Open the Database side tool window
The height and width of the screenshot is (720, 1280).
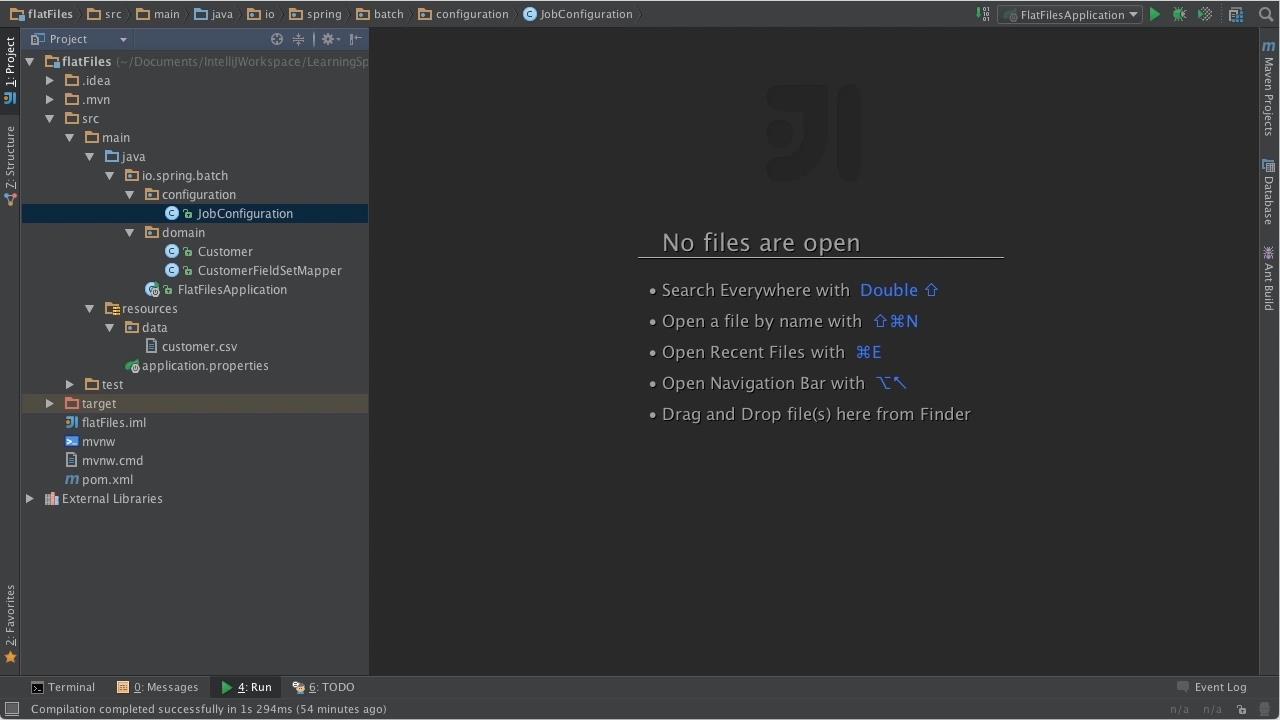click(x=1268, y=192)
